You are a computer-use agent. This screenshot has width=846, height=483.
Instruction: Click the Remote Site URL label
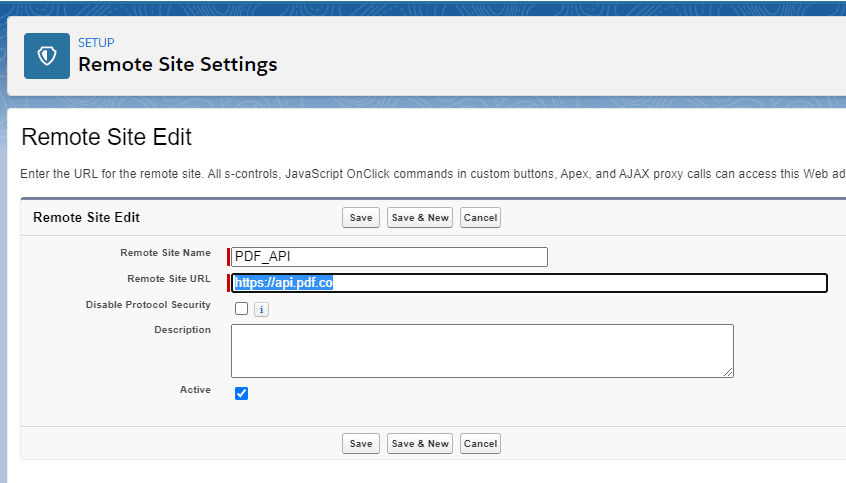pos(168,279)
